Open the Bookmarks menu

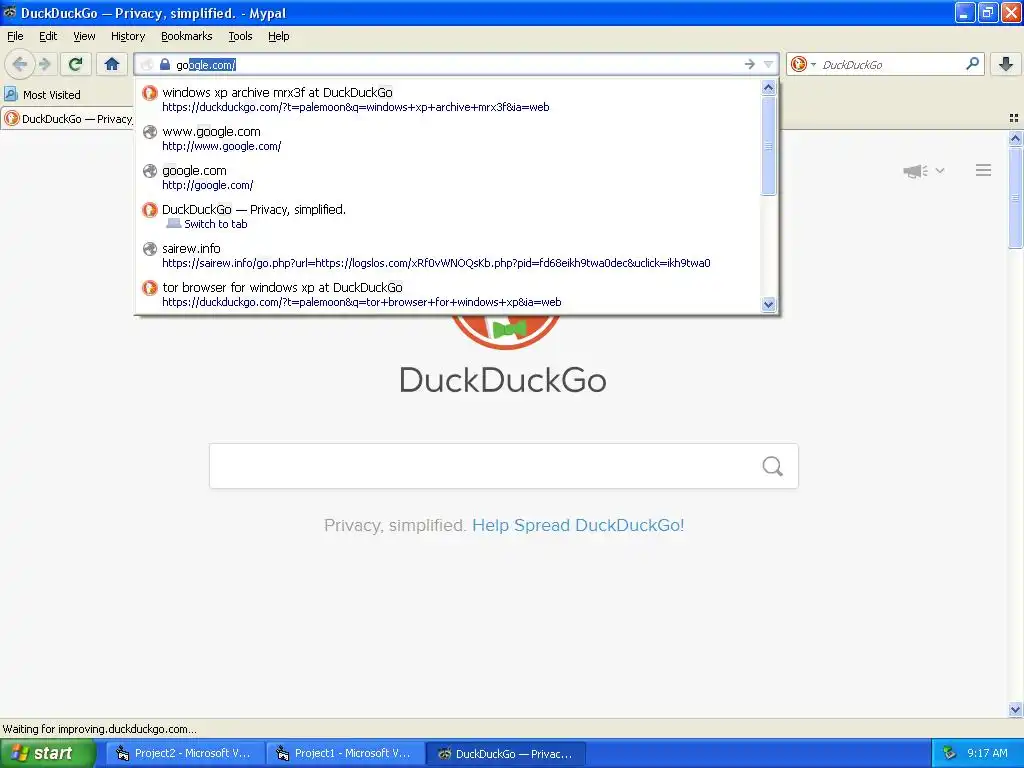tap(186, 37)
